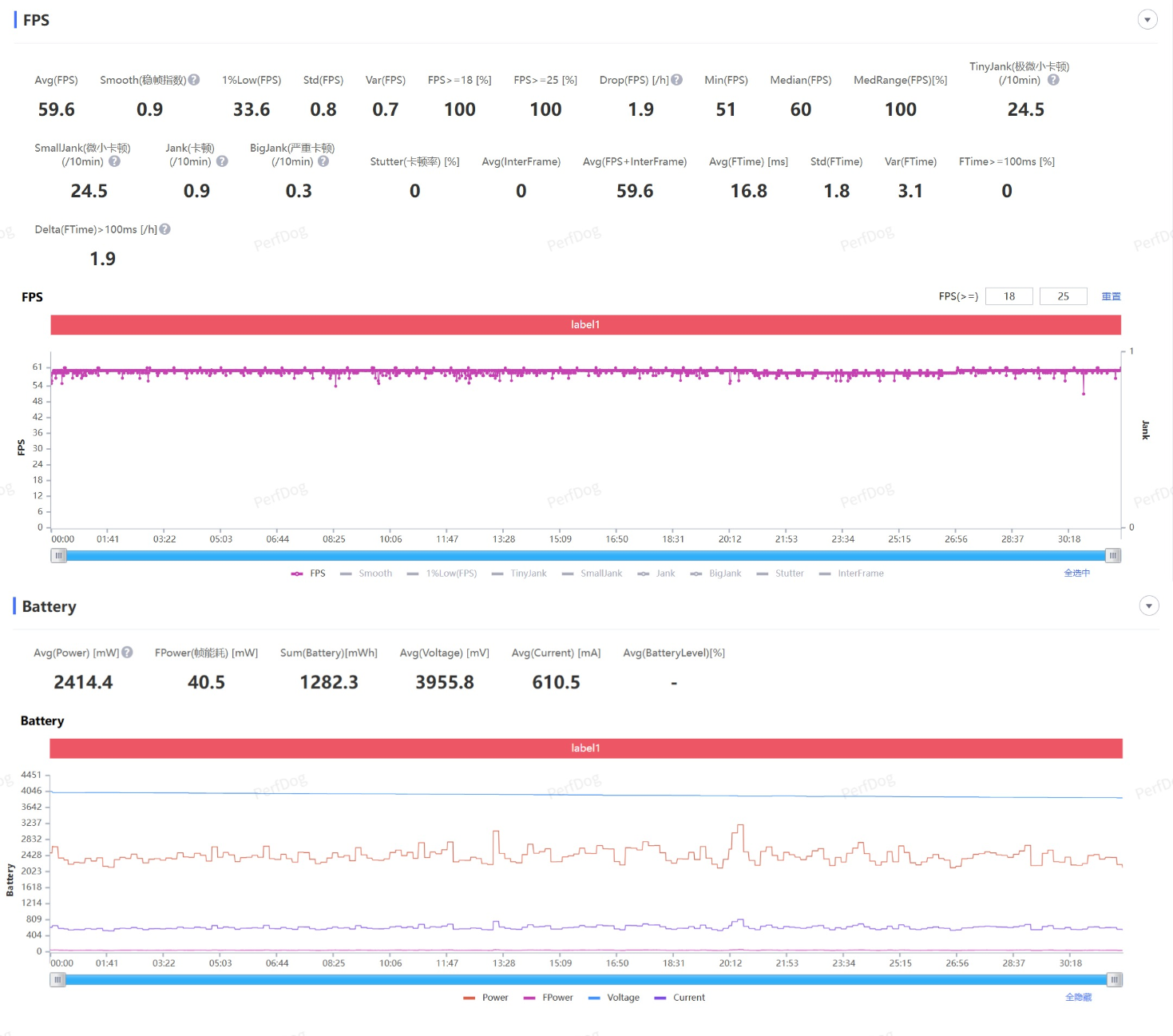Collapse the Battery section panel
Viewport: 1173px width, 1036px height.
(x=1148, y=606)
